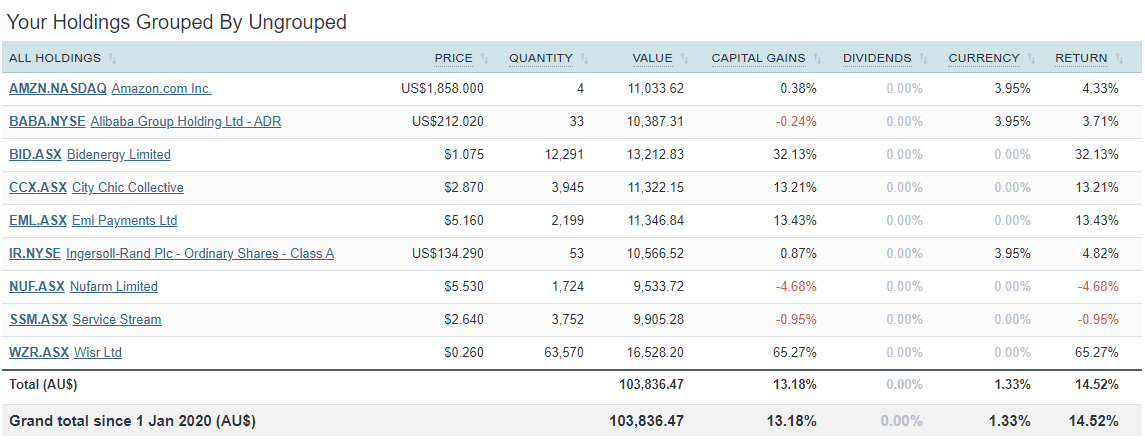Open Eml Payments Ltd holding link
Viewport: 1145px width, 443px height.
(x=124, y=220)
